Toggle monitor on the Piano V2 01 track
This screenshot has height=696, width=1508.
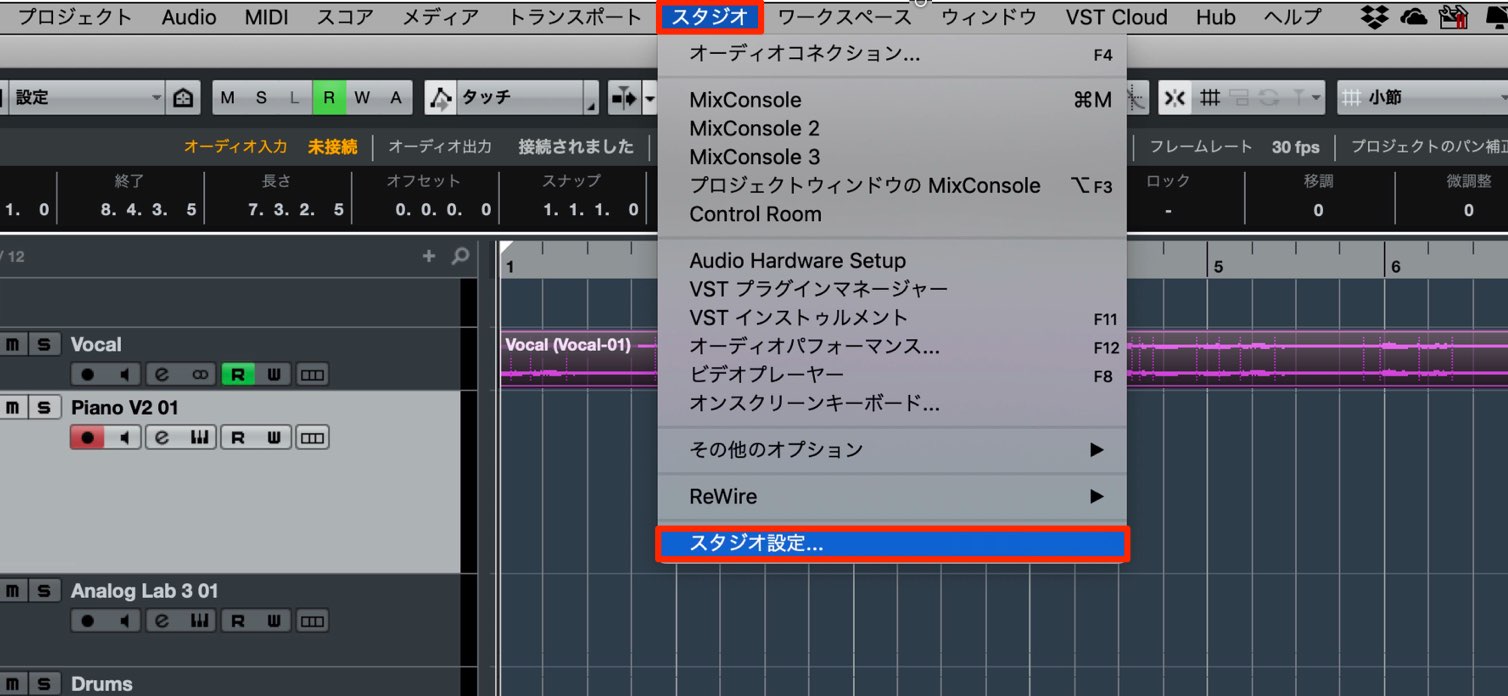[x=124, y=437]
